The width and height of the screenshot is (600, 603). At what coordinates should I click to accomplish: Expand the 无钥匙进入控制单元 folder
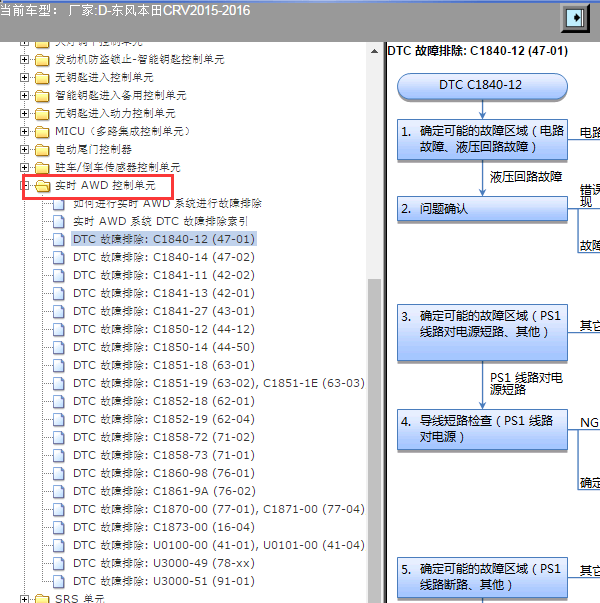pos(24,77)
